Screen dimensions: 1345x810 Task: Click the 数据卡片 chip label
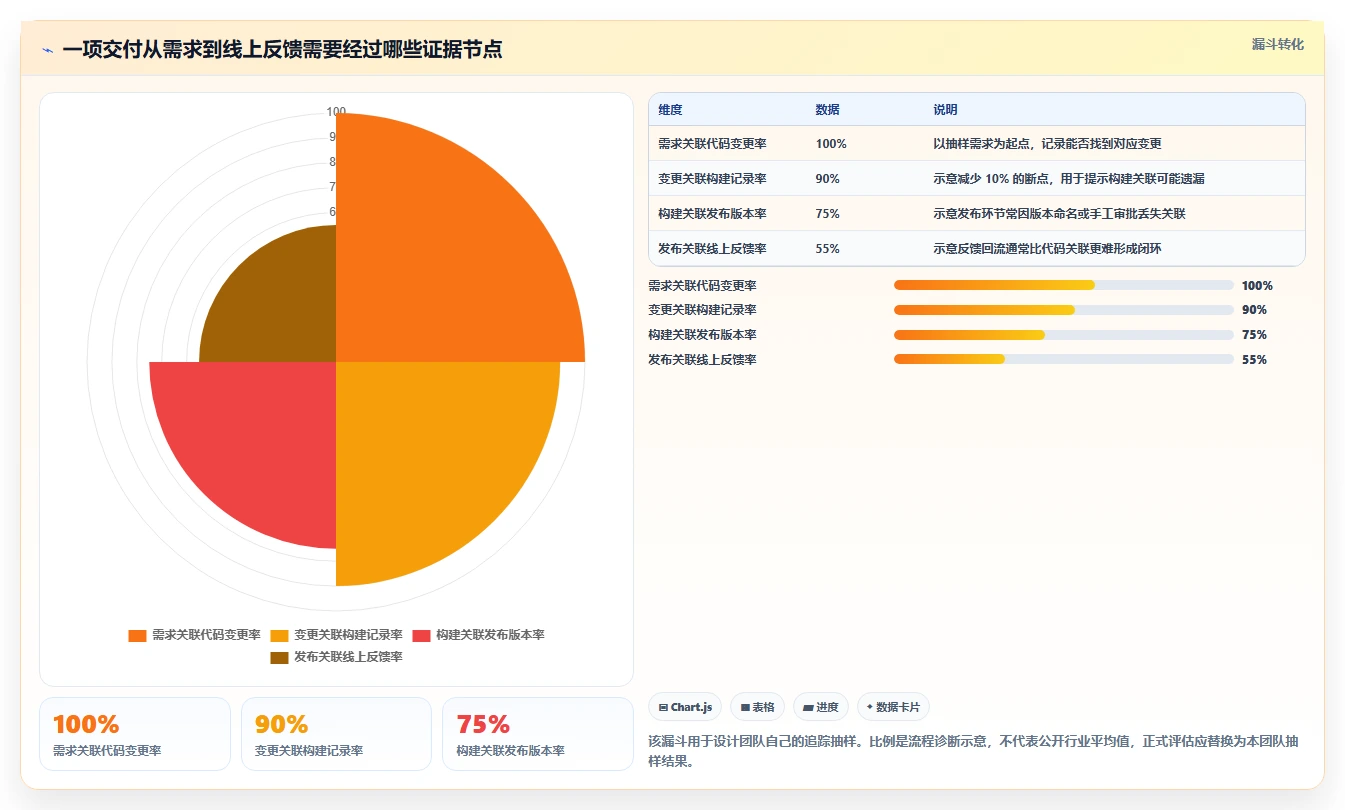[898, 707]
